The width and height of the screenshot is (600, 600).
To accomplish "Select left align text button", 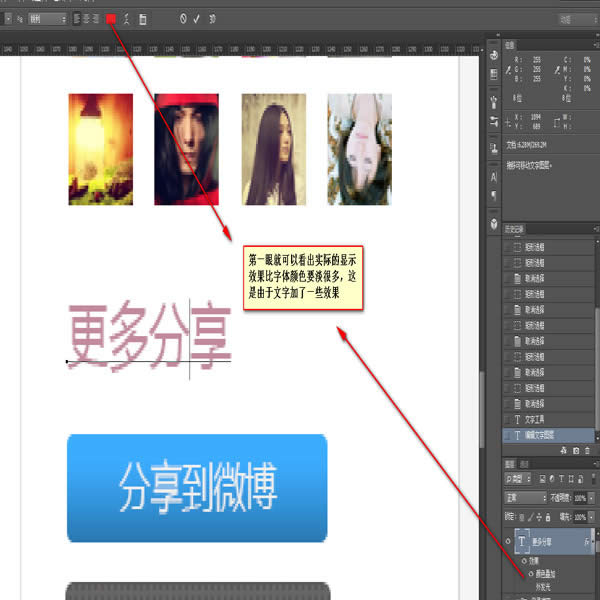I will tap(77, 19).
